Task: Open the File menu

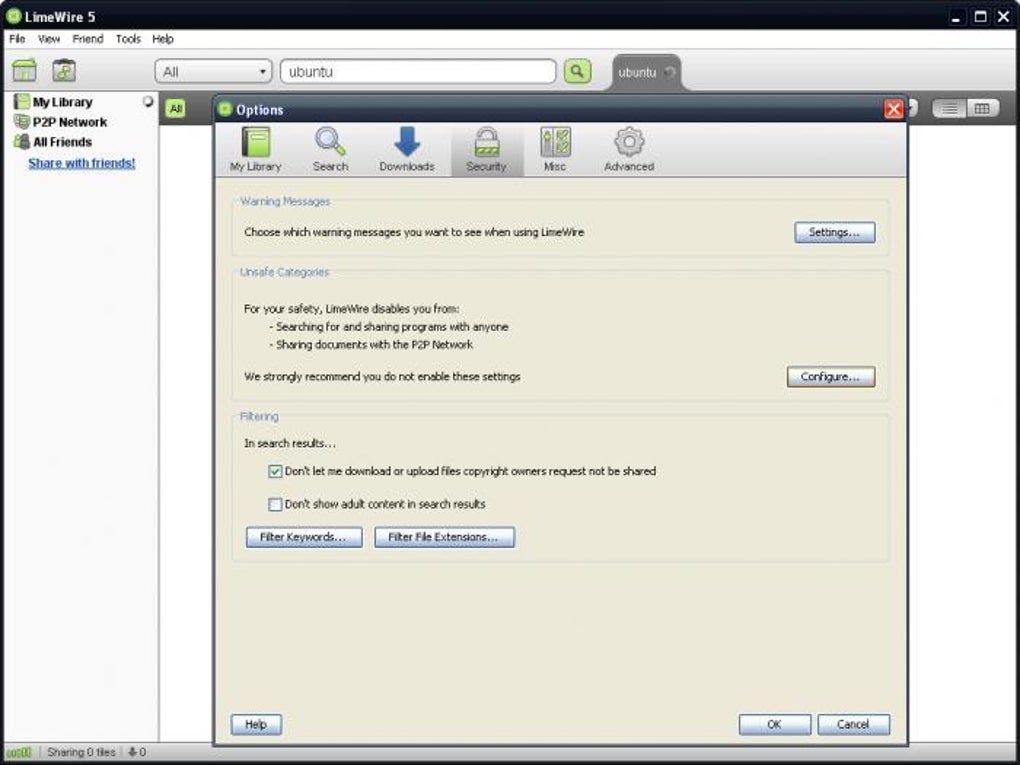Action: (17, 39)
